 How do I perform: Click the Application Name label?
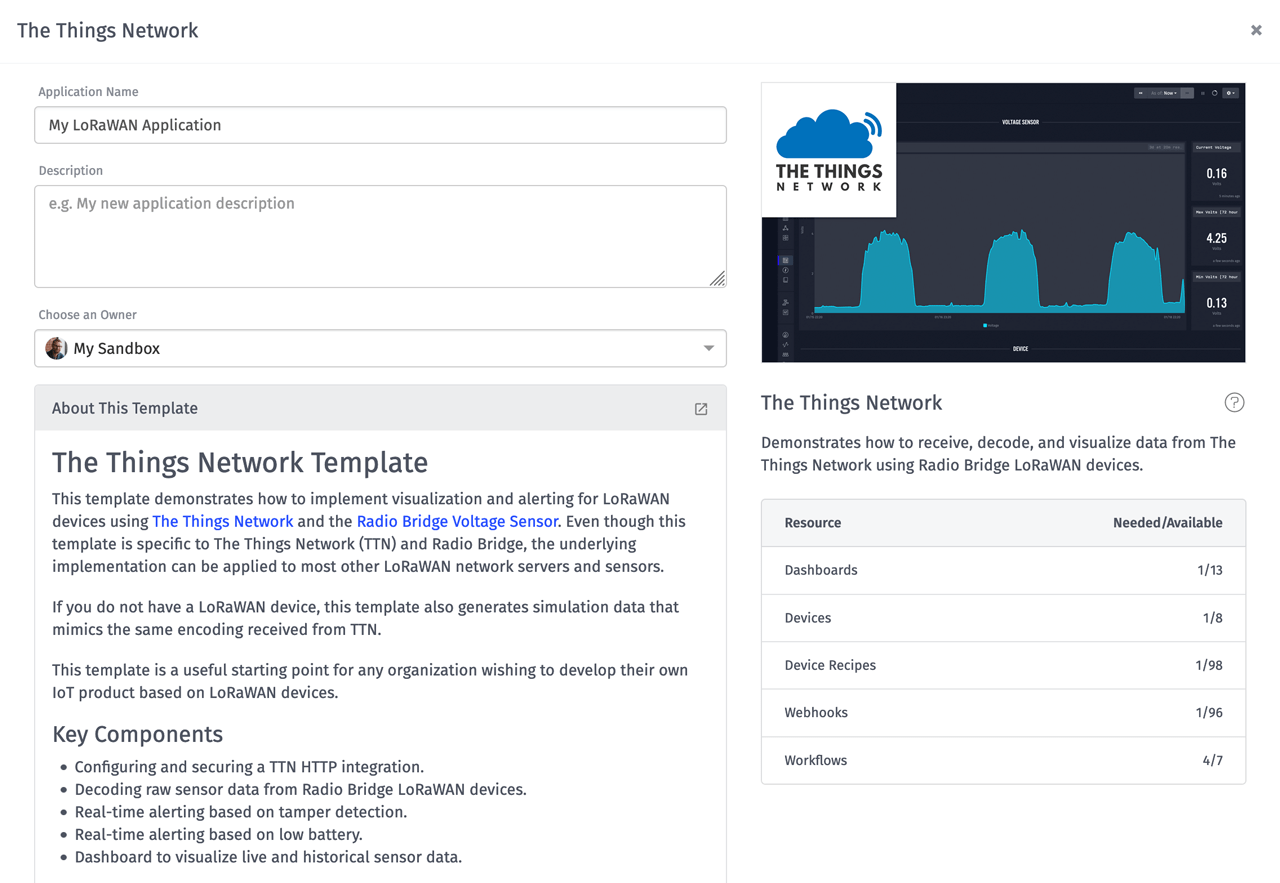[x=88, y=91]
